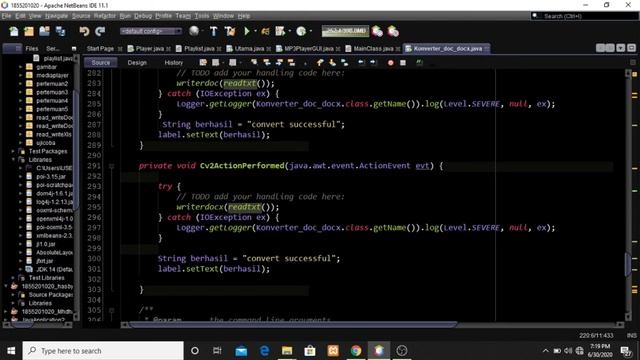640x360 pixels.
Task: Click the New File toolbar icon
Action: 14,31
